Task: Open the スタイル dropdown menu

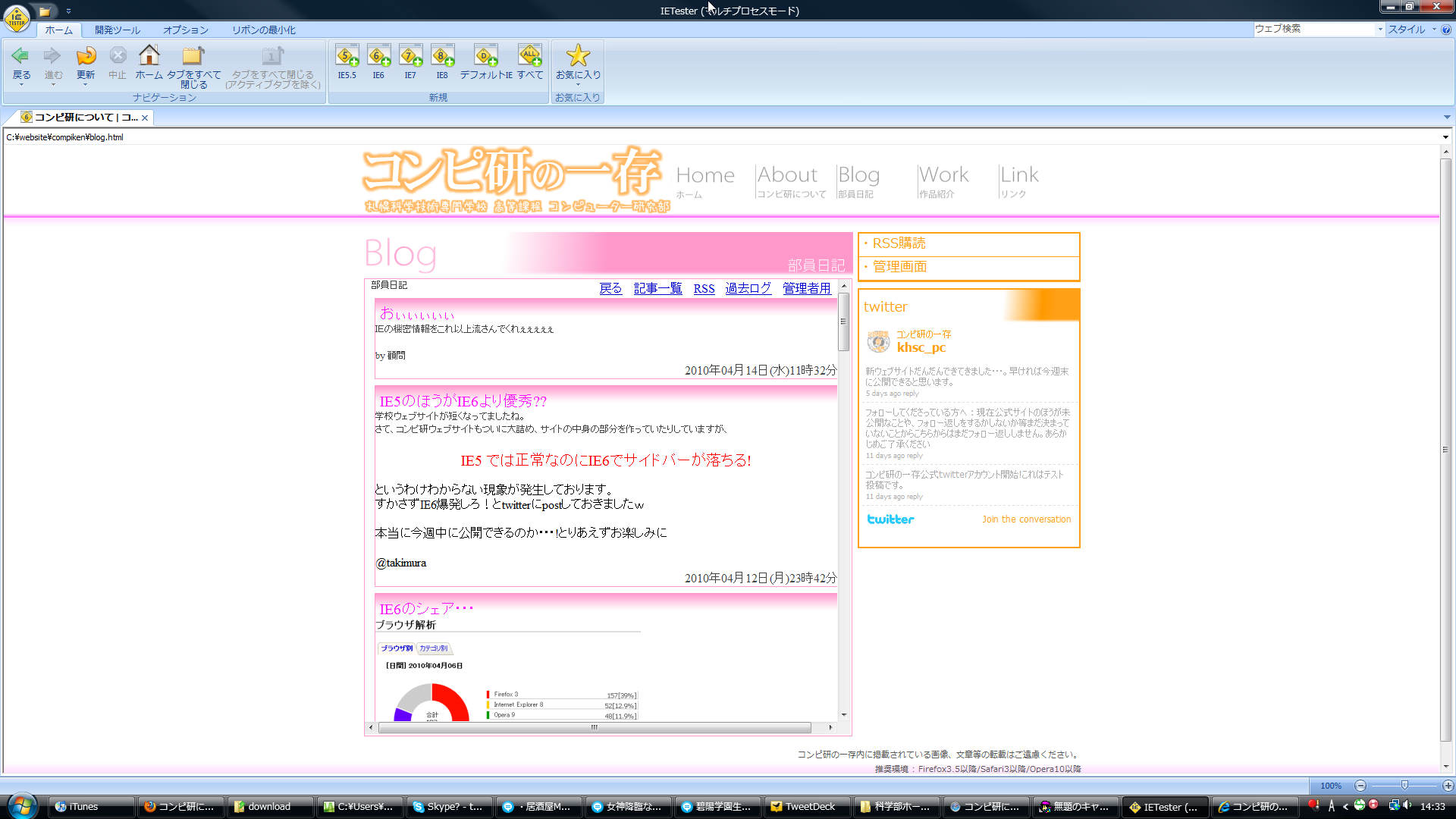Action: tap(1412, 29)
